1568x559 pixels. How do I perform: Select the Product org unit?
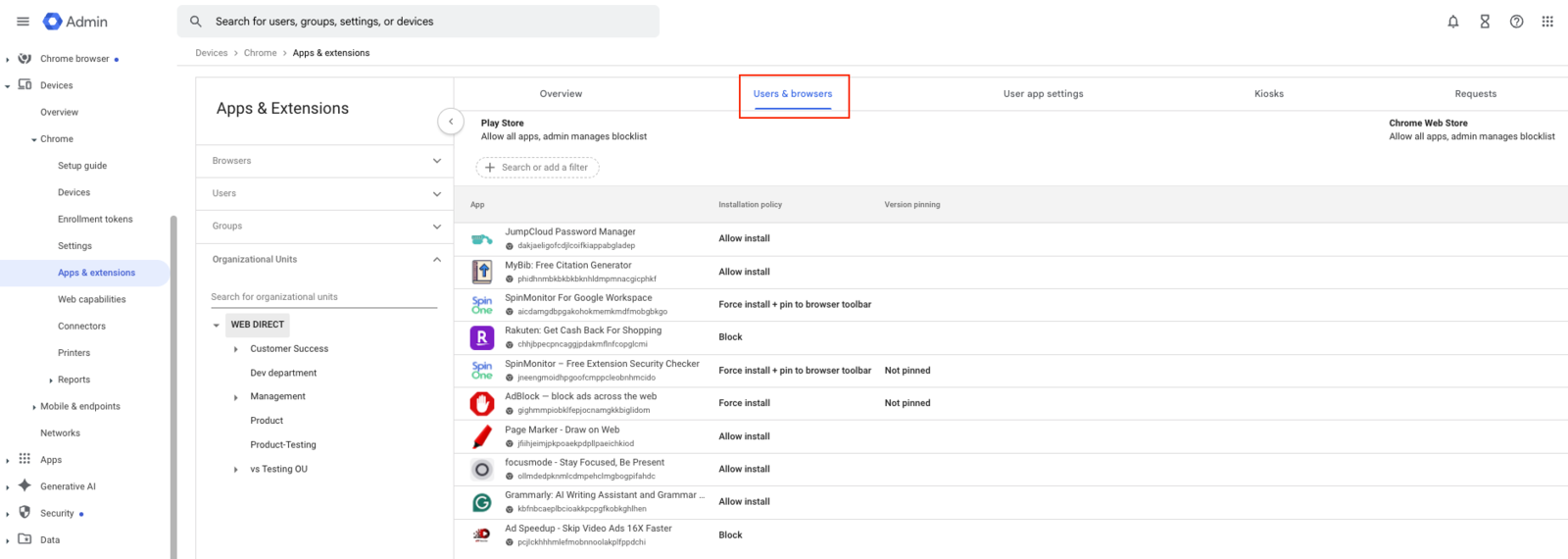(x=267, y=421)
